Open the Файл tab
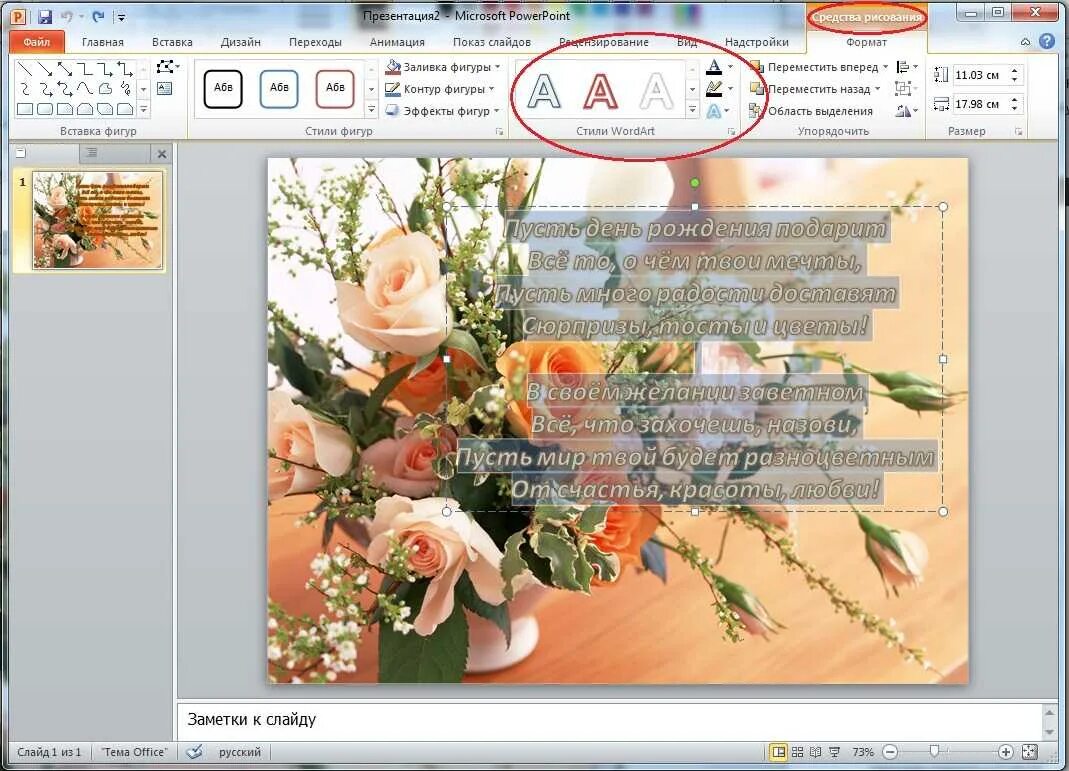 tap(37, 42)
